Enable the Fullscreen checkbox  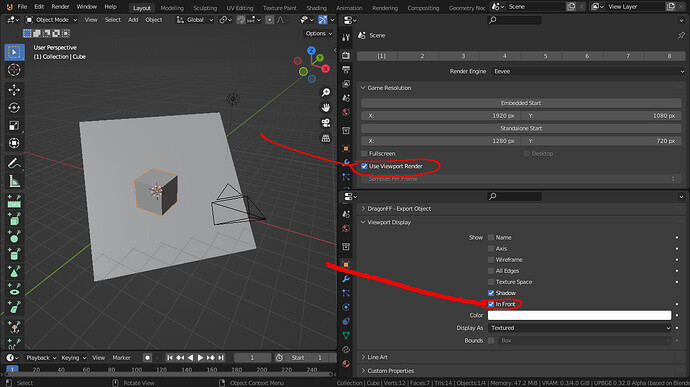click(364, 154)
